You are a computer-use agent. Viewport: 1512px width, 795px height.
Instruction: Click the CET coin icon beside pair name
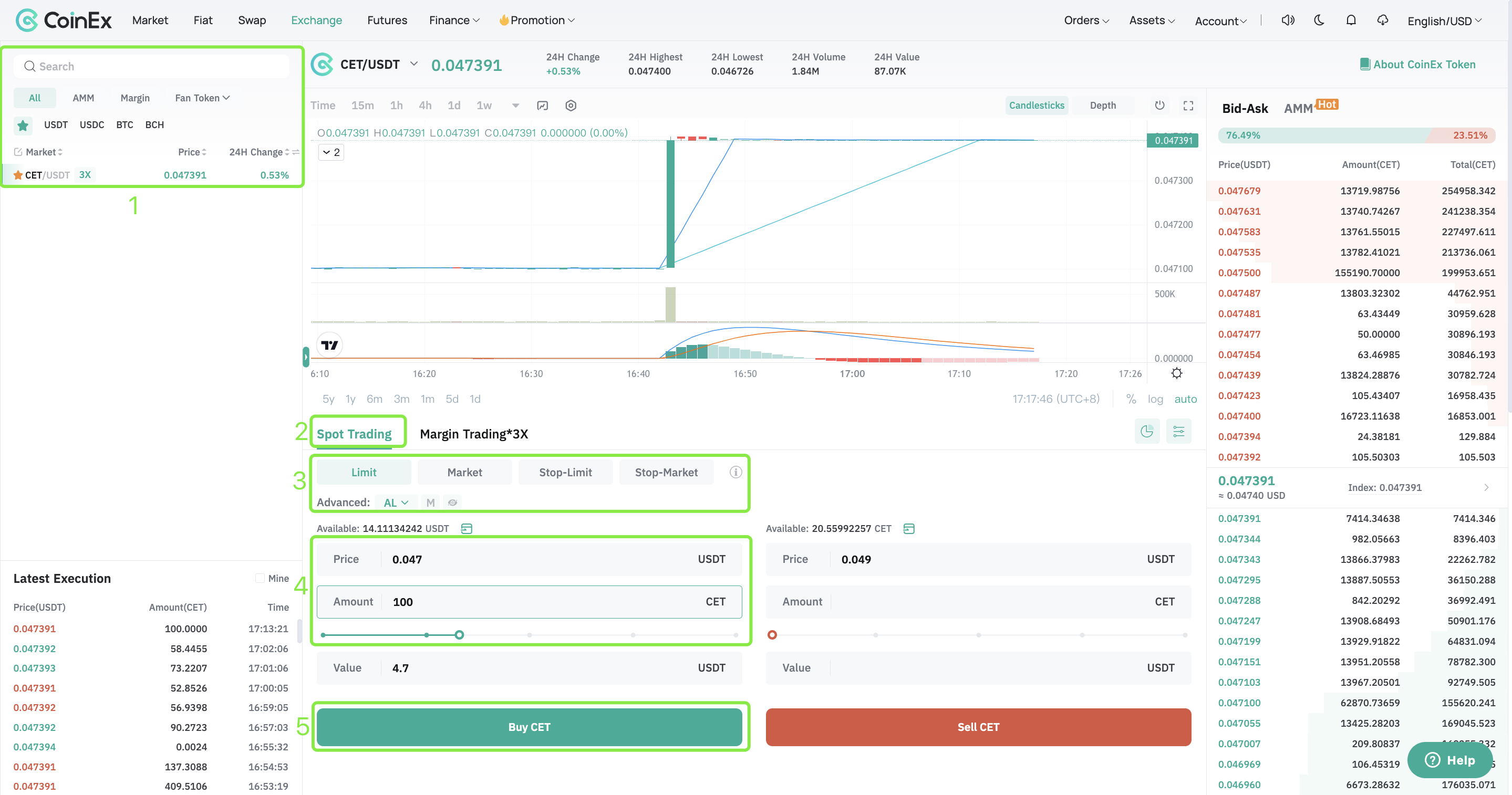[322, 65]
